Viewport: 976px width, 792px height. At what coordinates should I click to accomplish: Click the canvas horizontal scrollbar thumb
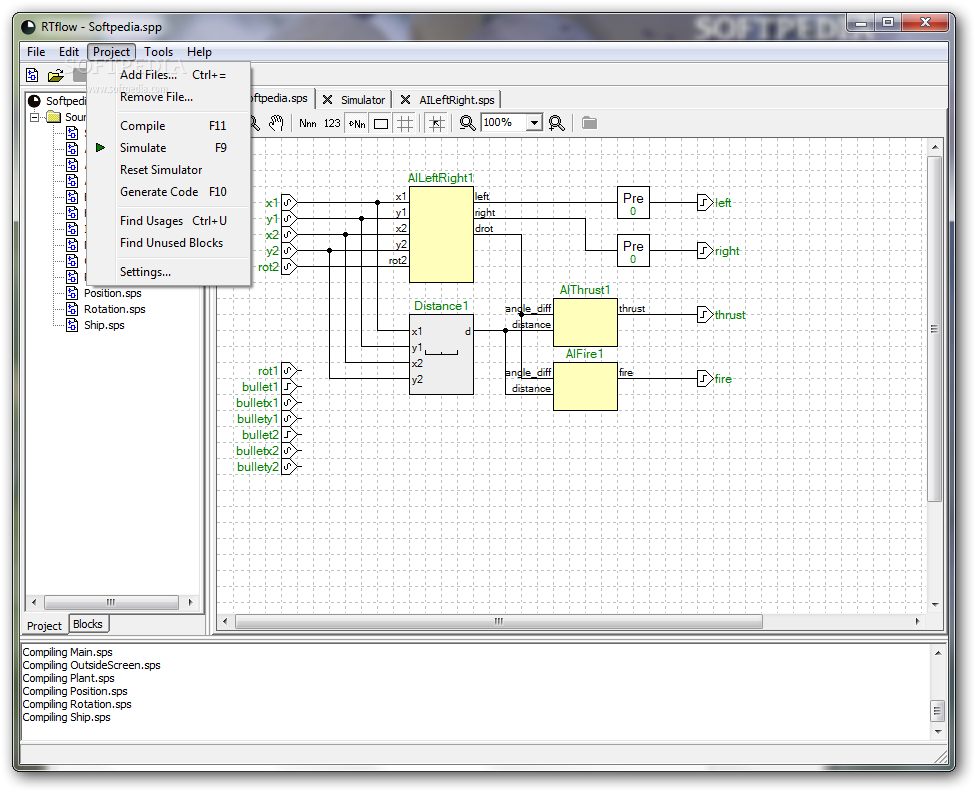(499, 621)
